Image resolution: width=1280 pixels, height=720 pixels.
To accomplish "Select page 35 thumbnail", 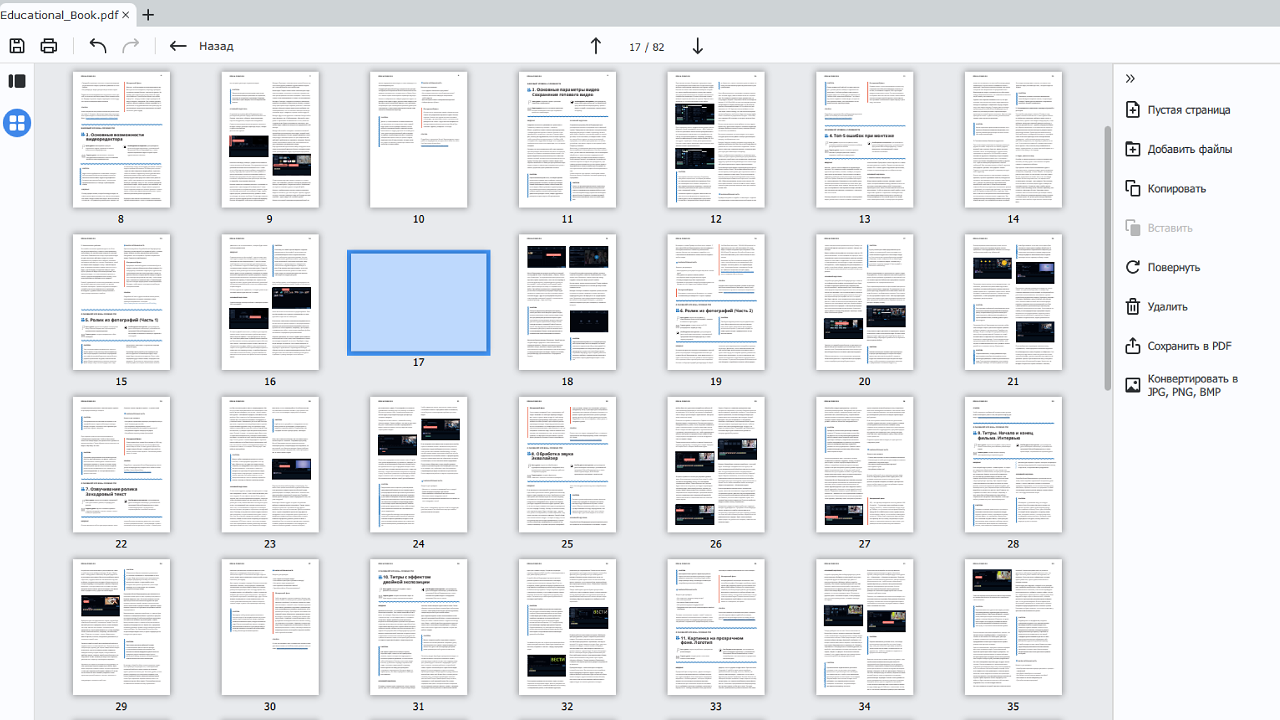I will pyautogui.click(x=1013, y=627).
